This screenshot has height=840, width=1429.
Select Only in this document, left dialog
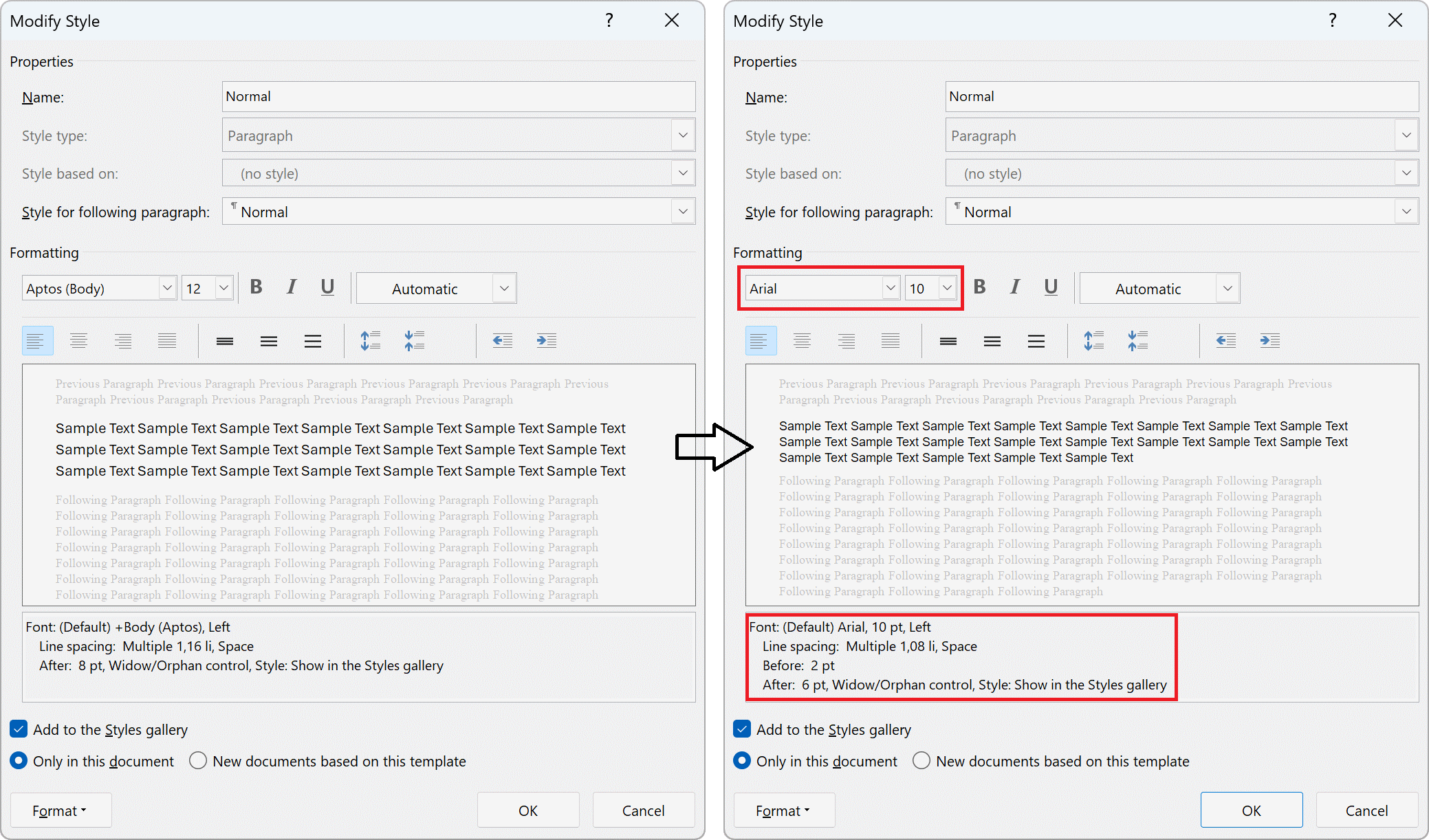[x=19, y=761]
